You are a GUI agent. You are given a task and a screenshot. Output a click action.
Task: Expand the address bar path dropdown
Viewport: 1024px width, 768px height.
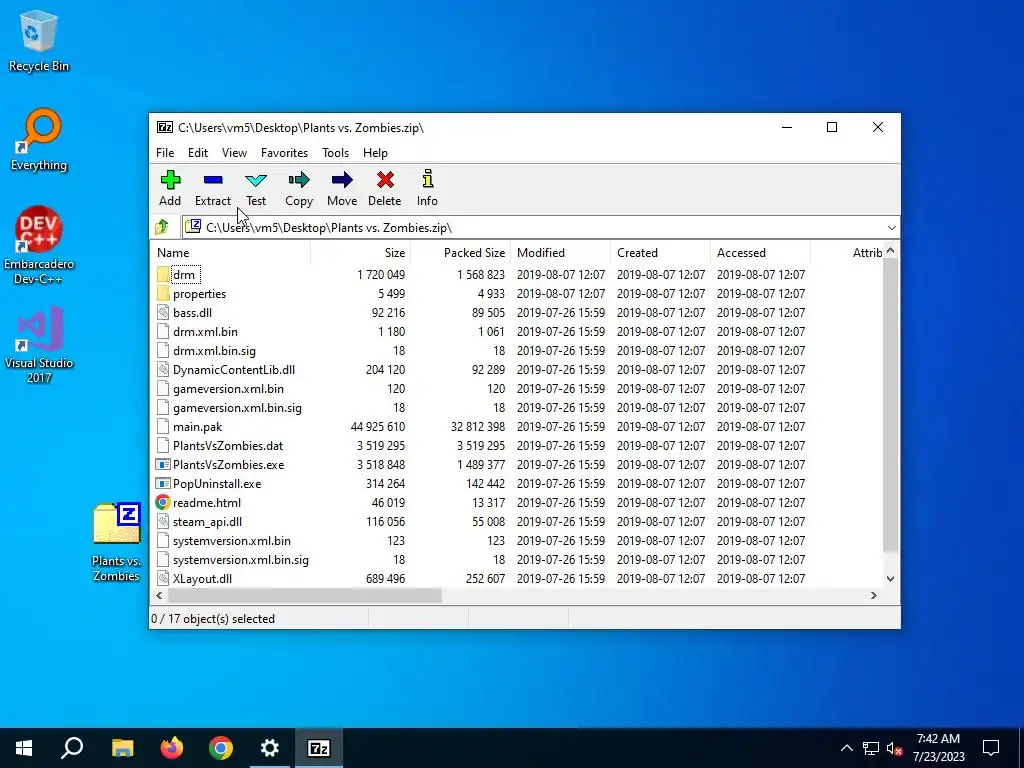click(891, 227)
